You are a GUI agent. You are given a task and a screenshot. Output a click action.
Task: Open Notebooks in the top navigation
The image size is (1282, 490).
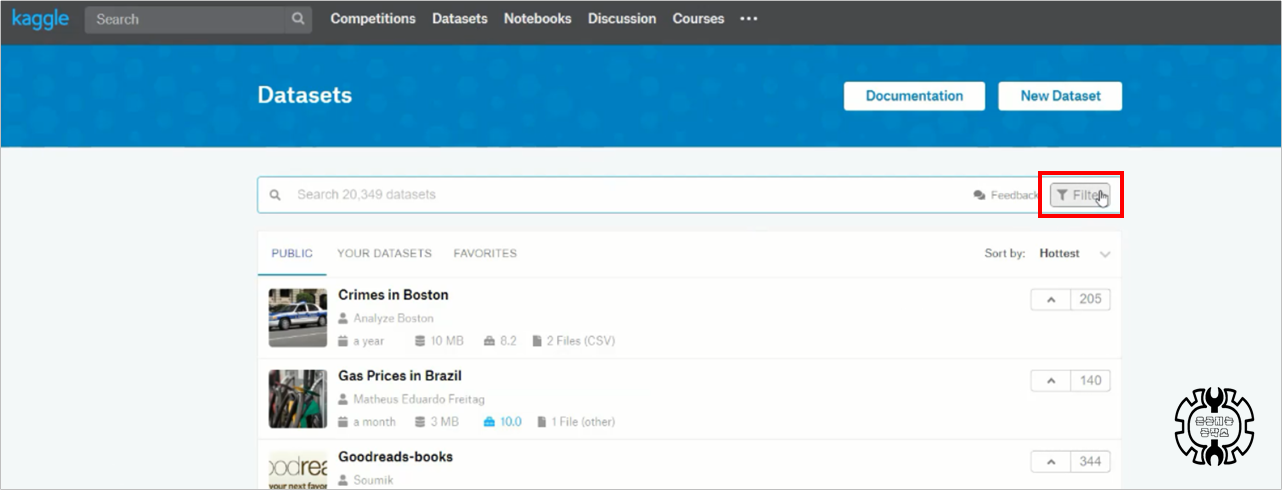[538, 19]
